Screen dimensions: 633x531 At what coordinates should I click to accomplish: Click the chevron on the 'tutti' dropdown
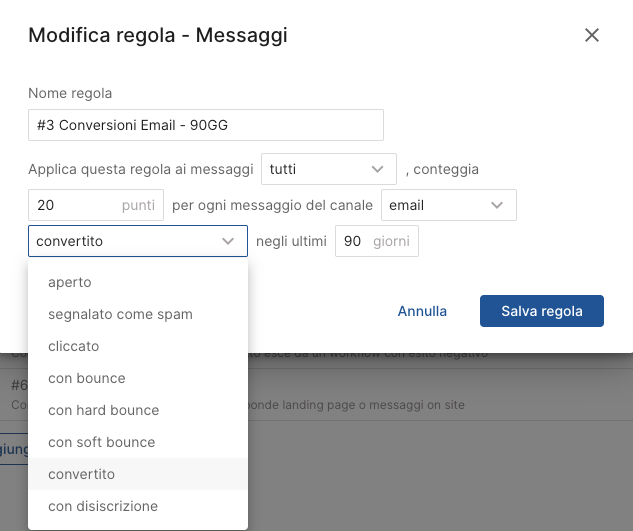(x=378, y=169)
